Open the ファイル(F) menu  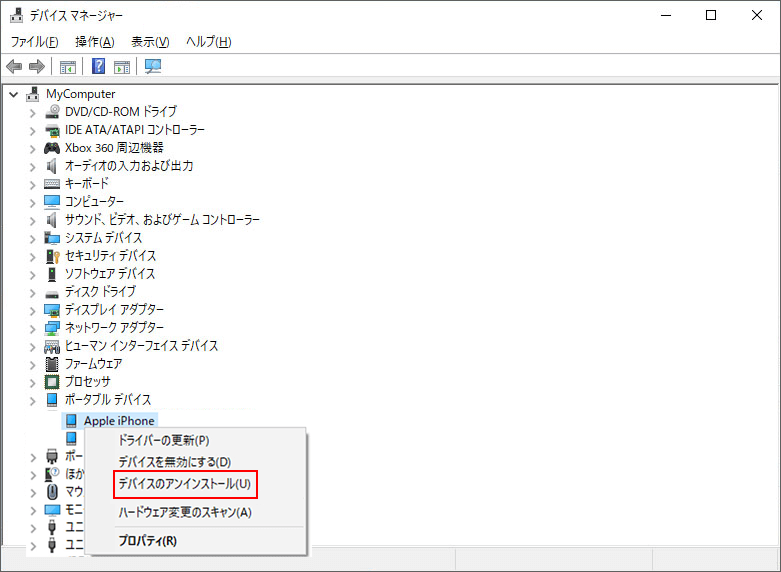(34, 41)
